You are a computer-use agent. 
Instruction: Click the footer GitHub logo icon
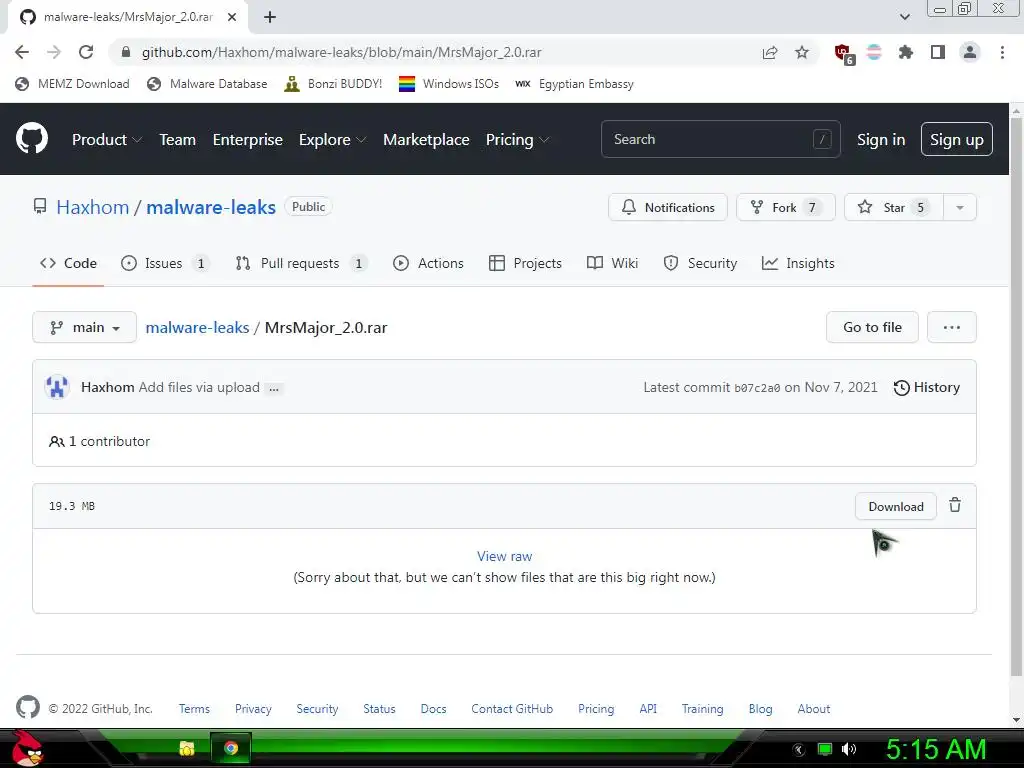click(27, 707)
